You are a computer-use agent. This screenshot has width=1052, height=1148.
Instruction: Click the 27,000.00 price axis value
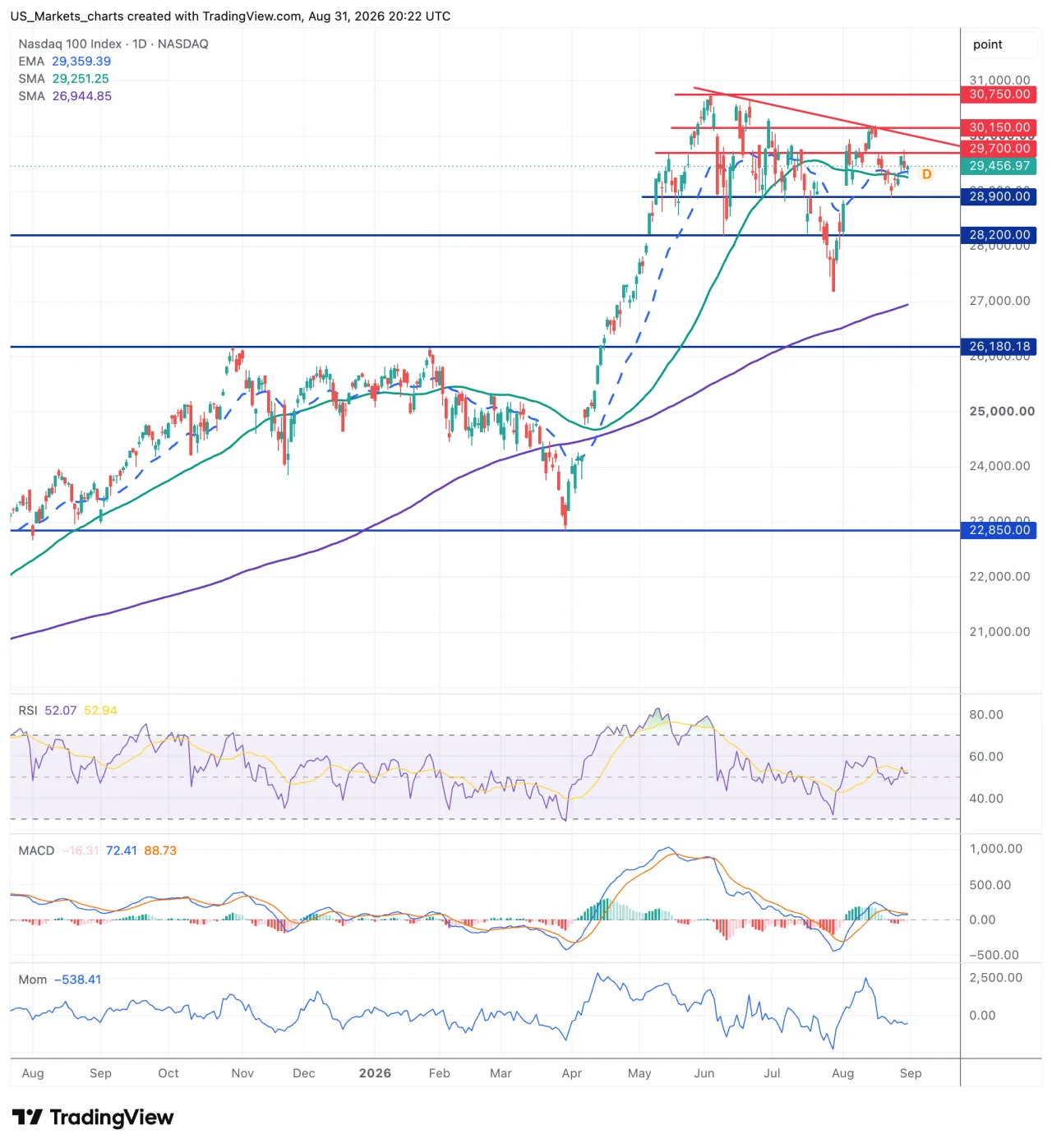coord(999,301)
